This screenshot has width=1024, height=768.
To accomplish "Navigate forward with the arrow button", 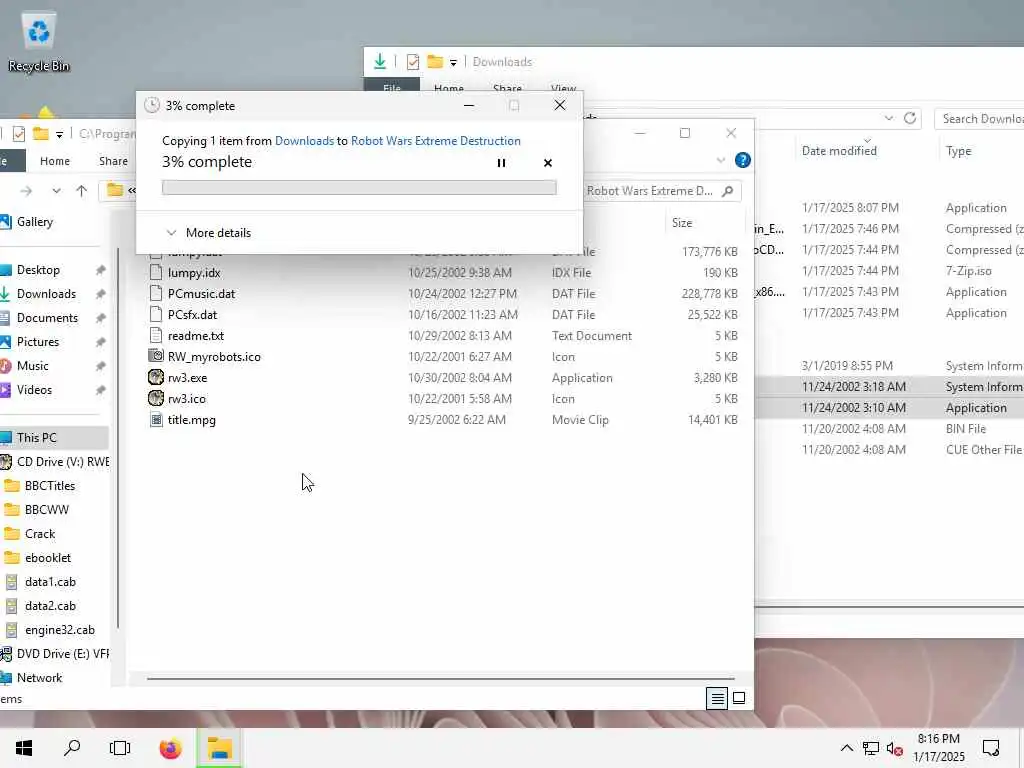I will coord(26,191).
